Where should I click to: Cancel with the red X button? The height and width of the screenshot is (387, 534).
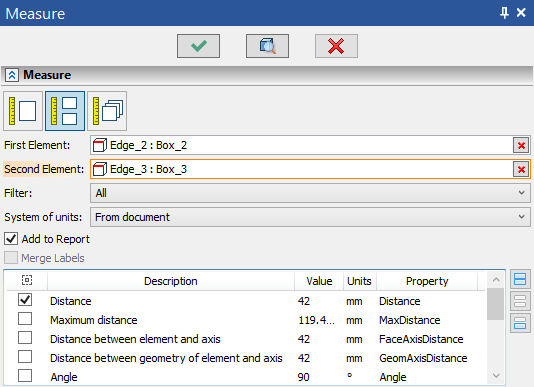336,46
